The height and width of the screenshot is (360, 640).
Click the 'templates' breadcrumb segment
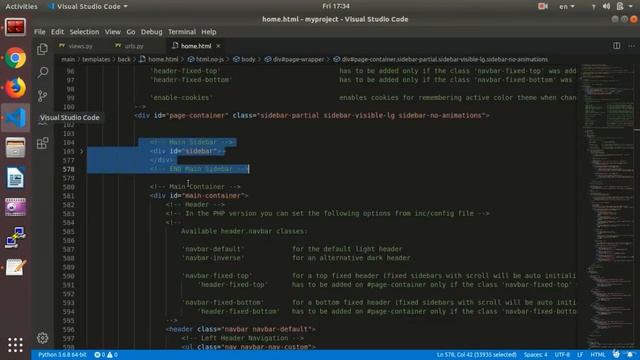coord(96,60)
